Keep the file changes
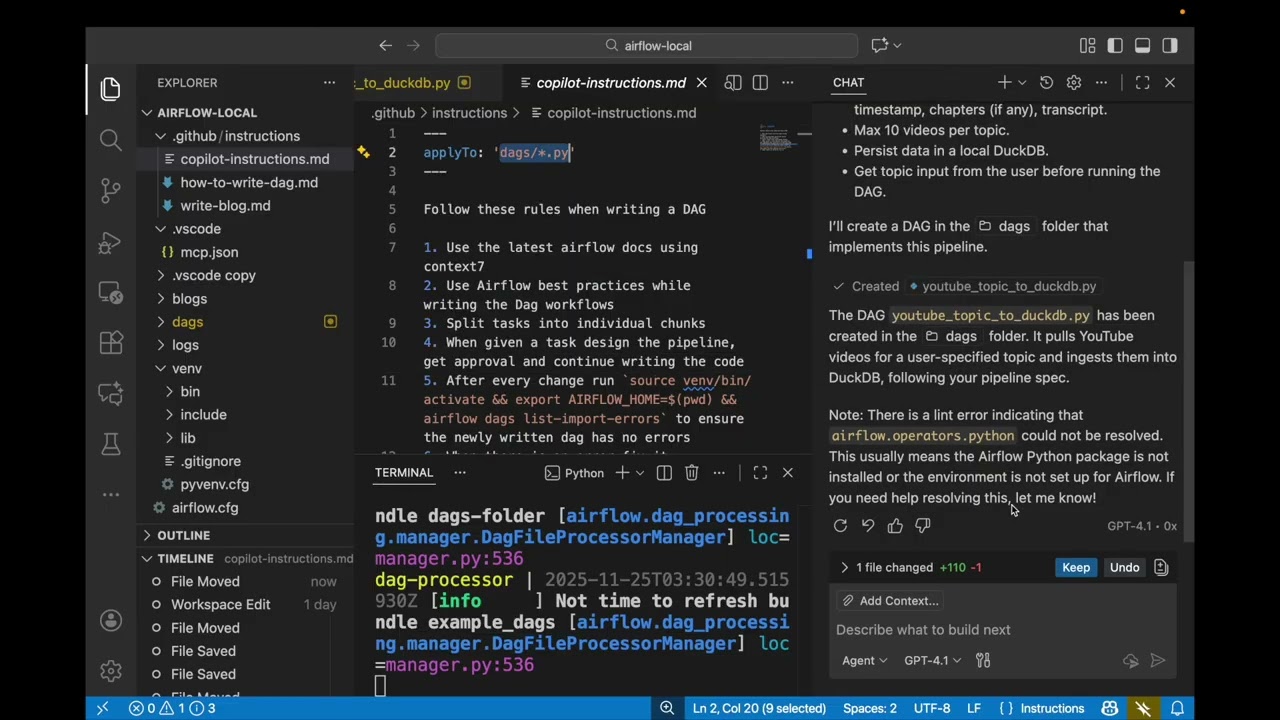This screenshot has width=1280, height=720. pos(1076,567)
